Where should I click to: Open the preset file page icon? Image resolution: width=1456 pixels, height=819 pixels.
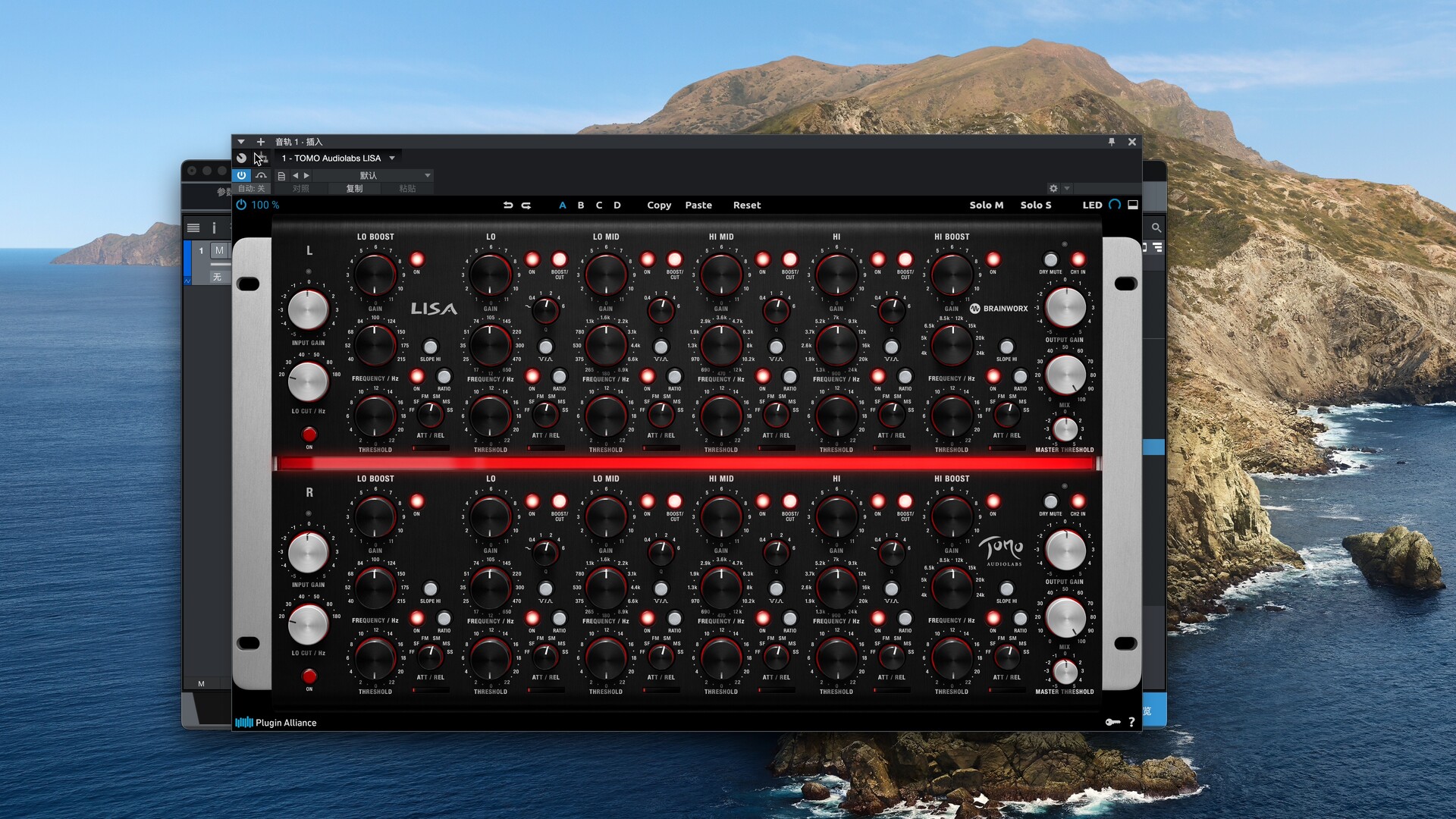pyautogui.click(x=281, y=176)
